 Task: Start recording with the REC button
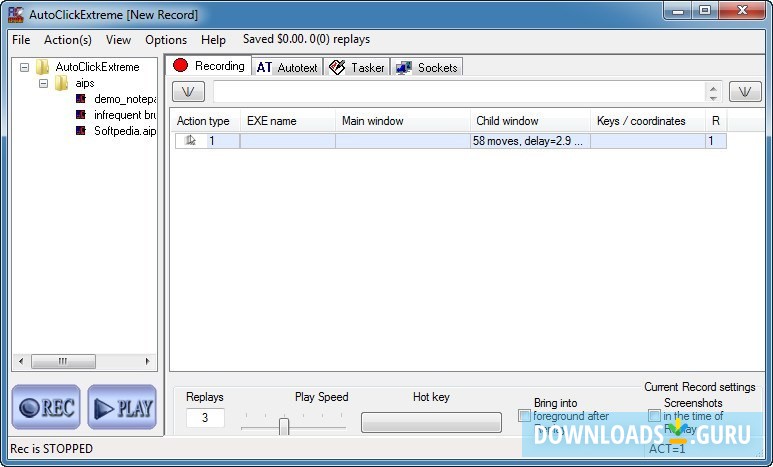point(46,407)
